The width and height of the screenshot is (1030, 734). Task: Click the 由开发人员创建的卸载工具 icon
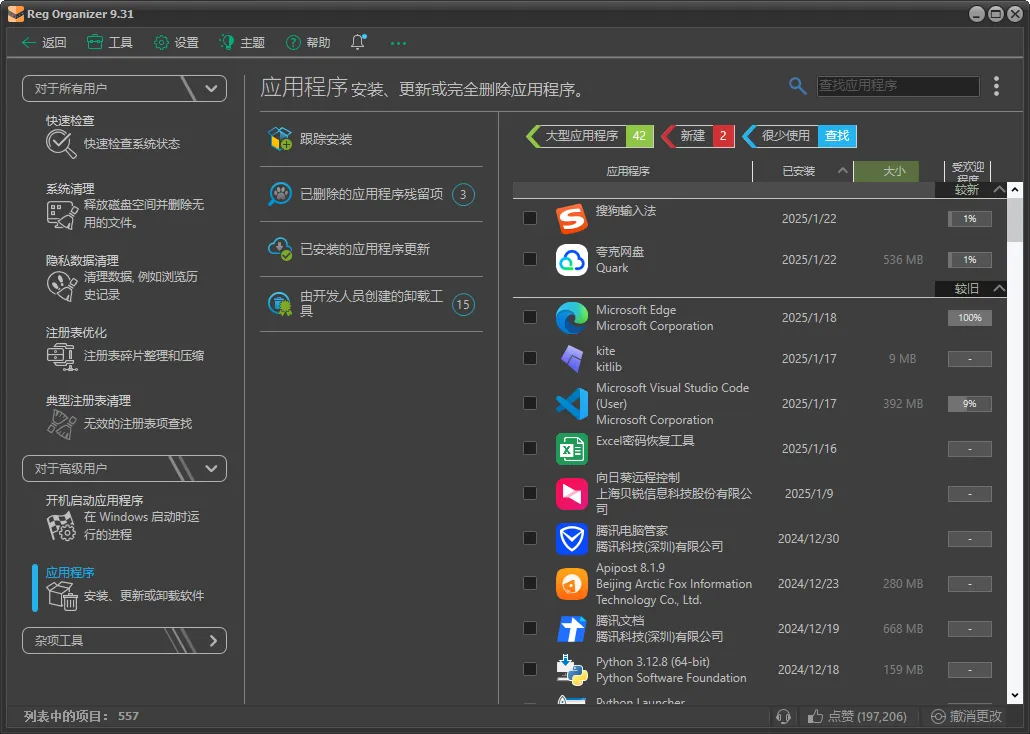280,304
